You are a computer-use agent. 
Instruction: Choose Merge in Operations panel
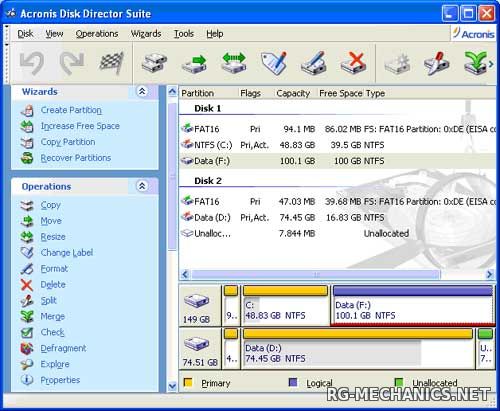coord(52,316)
